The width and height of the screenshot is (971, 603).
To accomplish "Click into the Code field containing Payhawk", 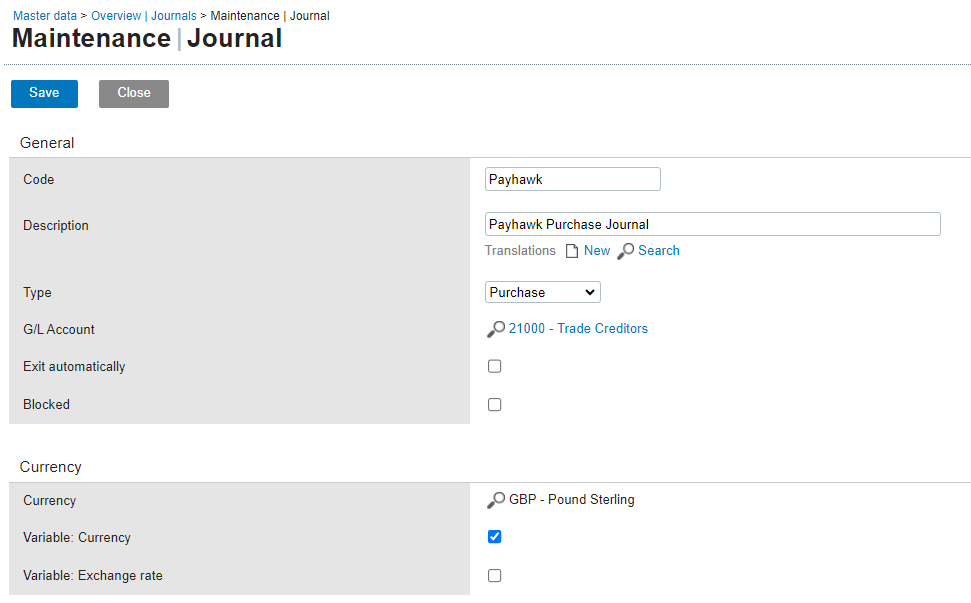I will tap(573, 179).
